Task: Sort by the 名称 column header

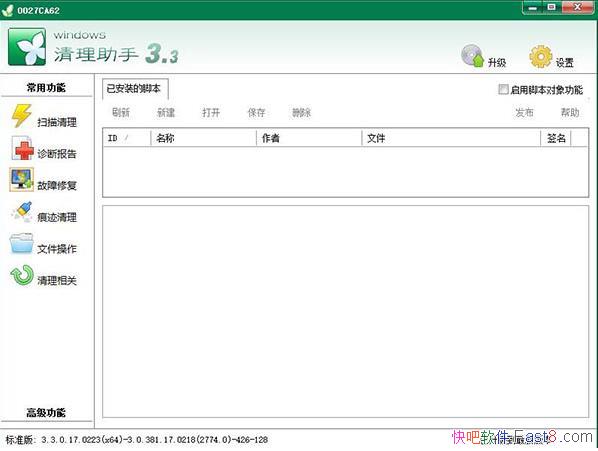Action: 204,138
